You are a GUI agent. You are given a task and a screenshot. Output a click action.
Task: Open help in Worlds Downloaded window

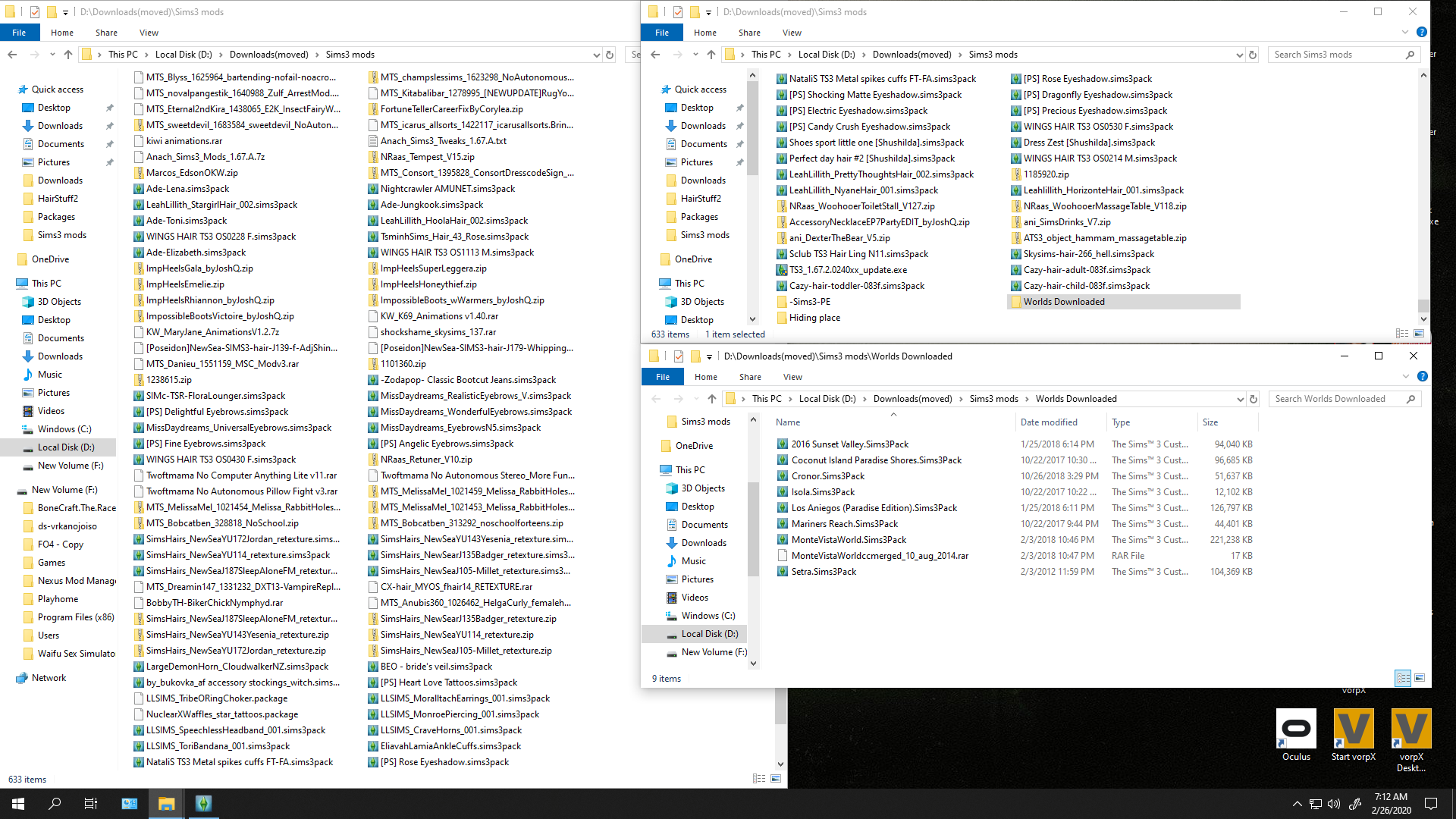[1423, 376]
